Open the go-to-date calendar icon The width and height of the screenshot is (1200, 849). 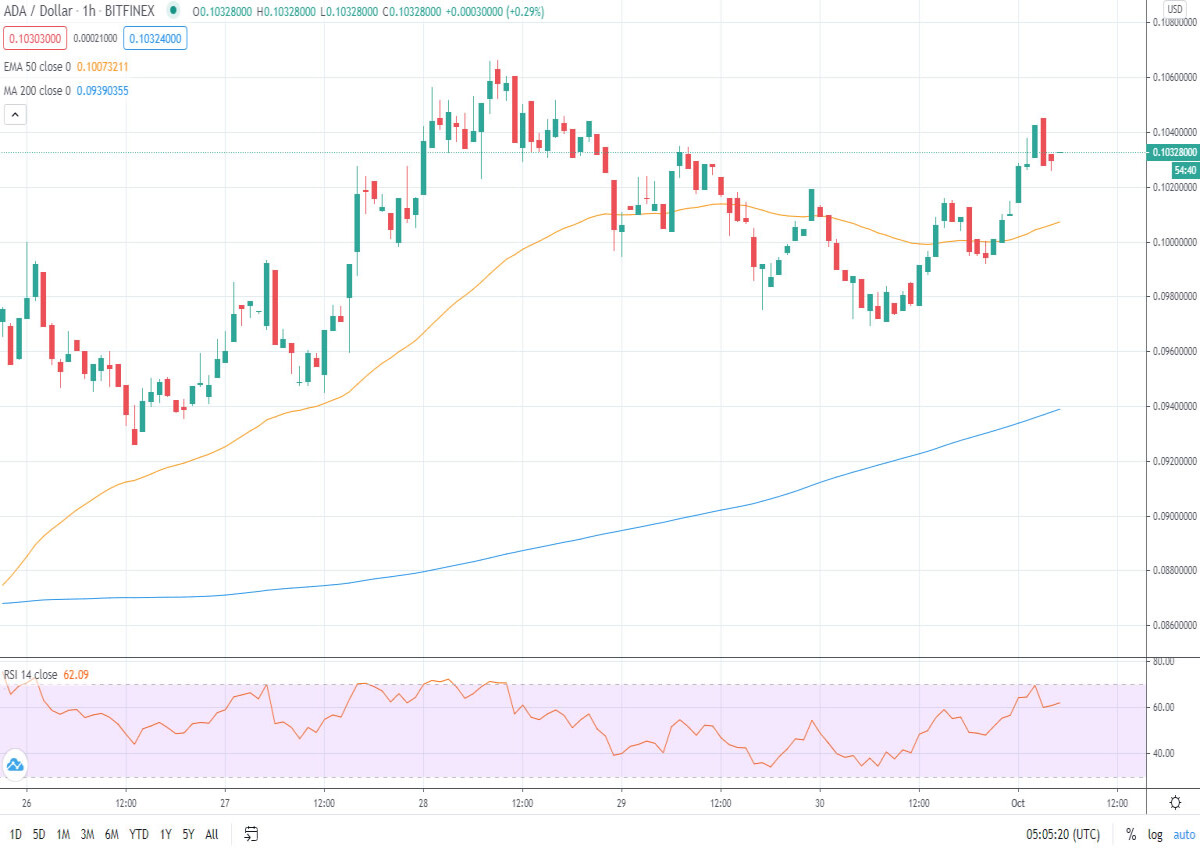pos(251,833)
